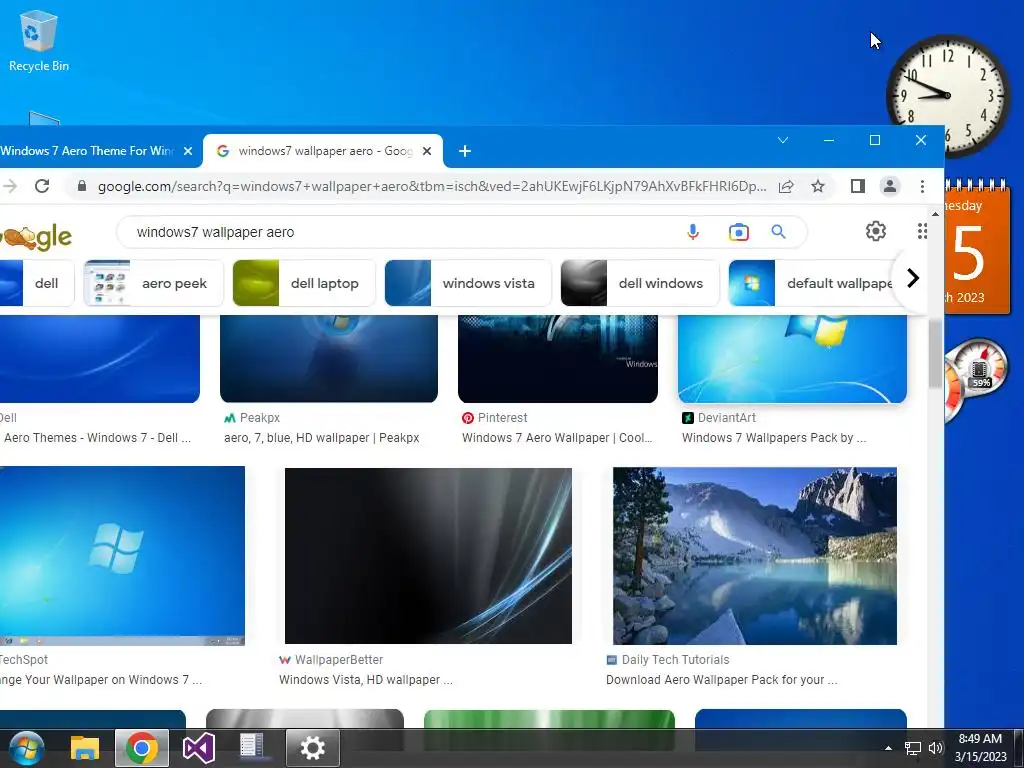Image resolution: width=1024 pixels, height=768 pixels.
Task: Close the Windows 7 Aero Theme tab
Action: (188, 151)
